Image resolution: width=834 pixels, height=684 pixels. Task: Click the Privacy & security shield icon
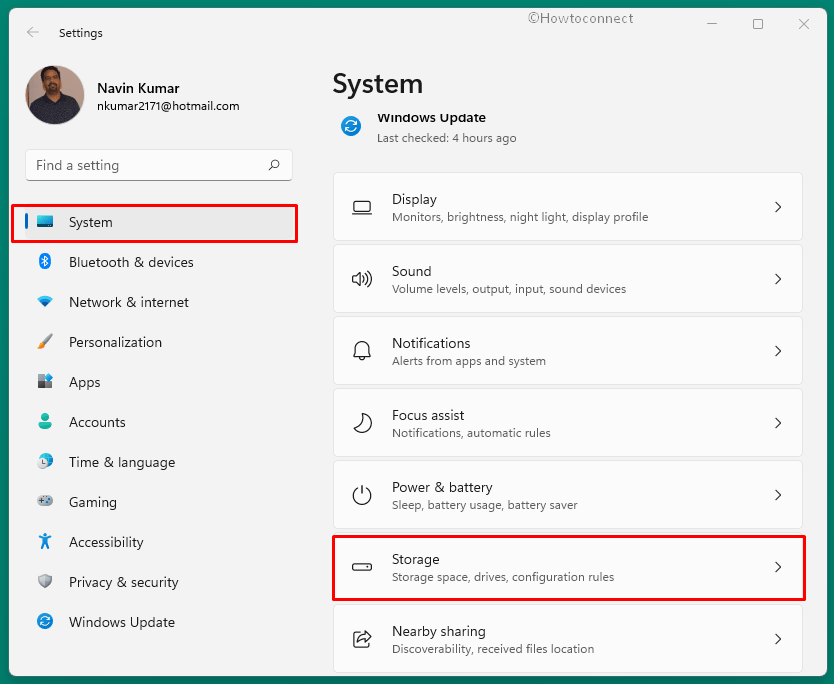pos(45,581)
